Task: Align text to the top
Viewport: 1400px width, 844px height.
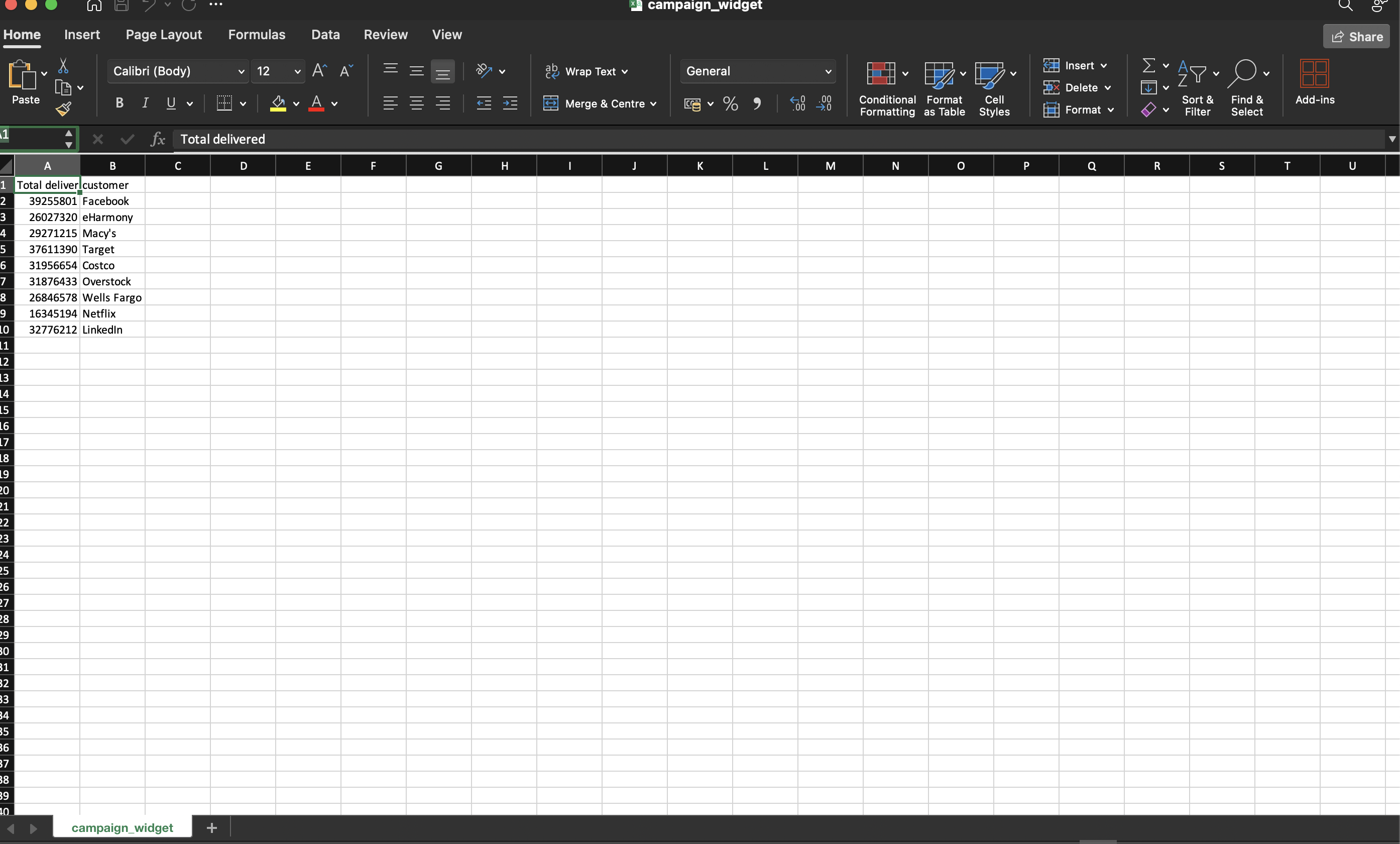Action: pyautogui.click(x=390, y=70)
